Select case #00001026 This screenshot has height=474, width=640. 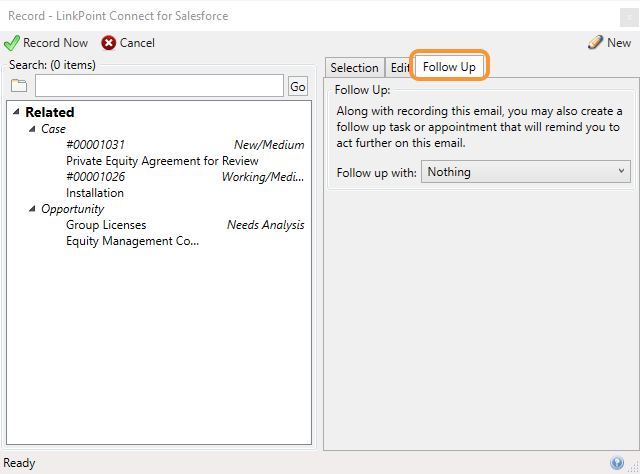pyautogui.click(x=96, y=177)
